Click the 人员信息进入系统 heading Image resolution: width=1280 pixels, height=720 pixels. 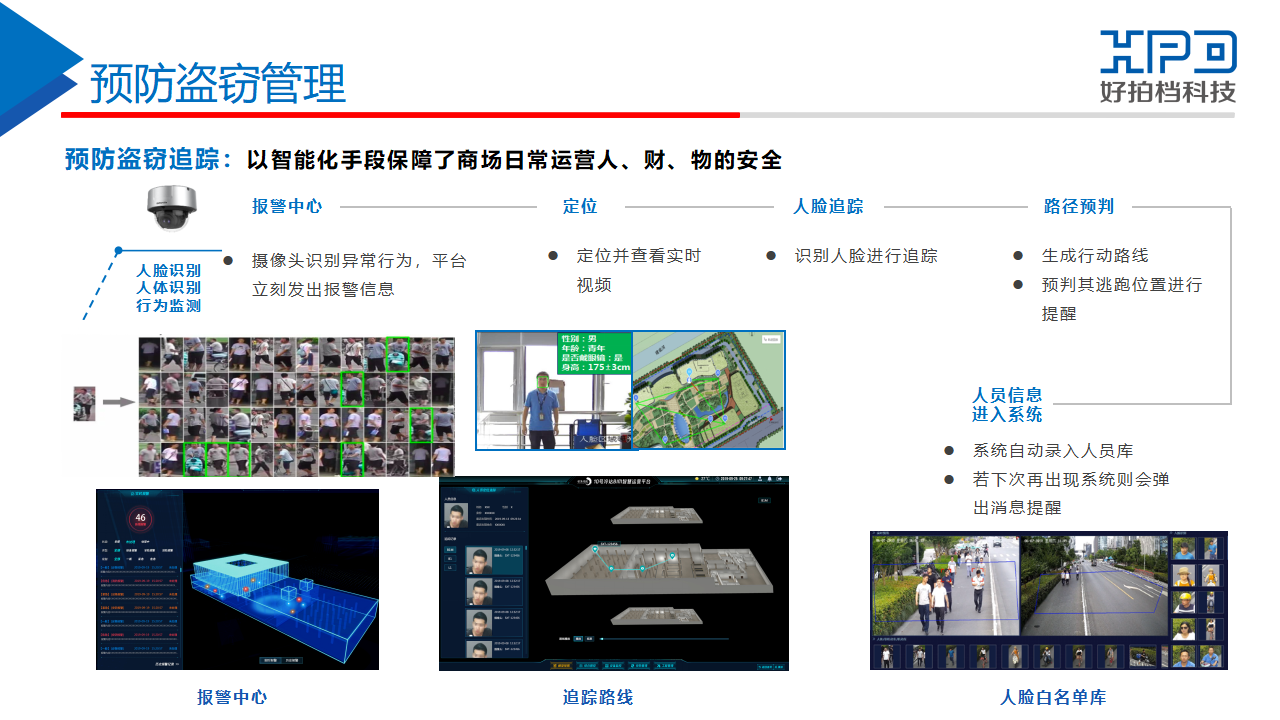[1007, 405]
